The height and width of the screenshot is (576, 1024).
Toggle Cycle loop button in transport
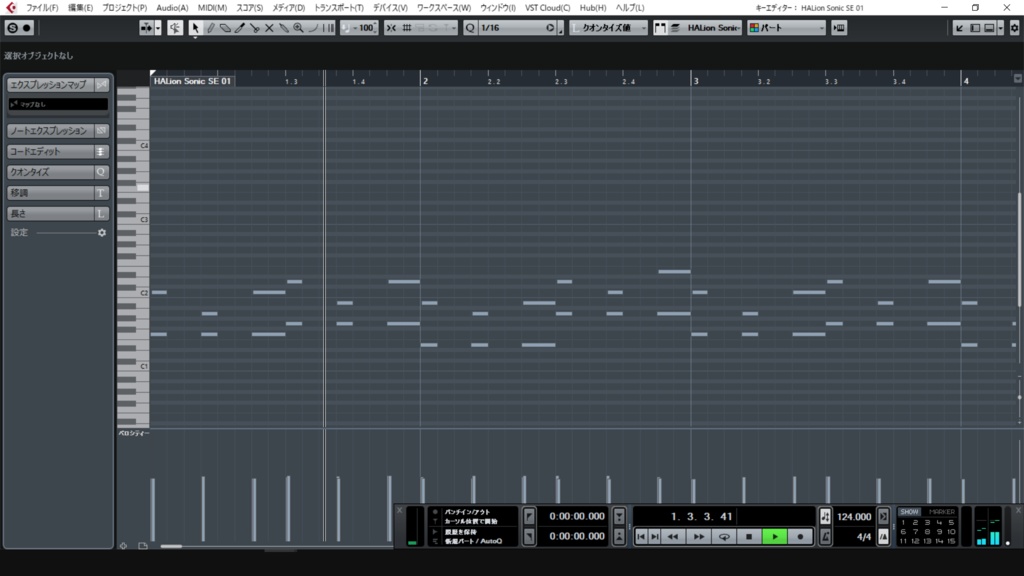point(724,537)
